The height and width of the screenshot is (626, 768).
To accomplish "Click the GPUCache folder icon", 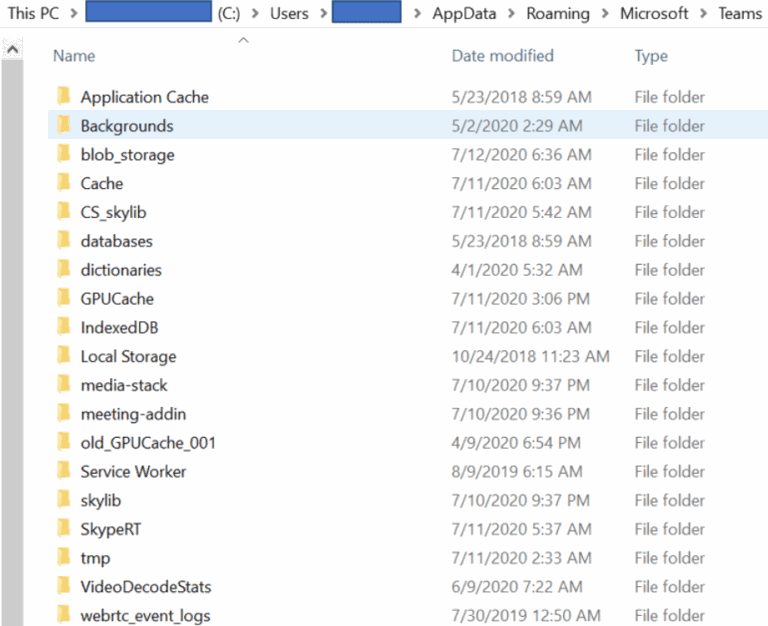I will (64, 298).
